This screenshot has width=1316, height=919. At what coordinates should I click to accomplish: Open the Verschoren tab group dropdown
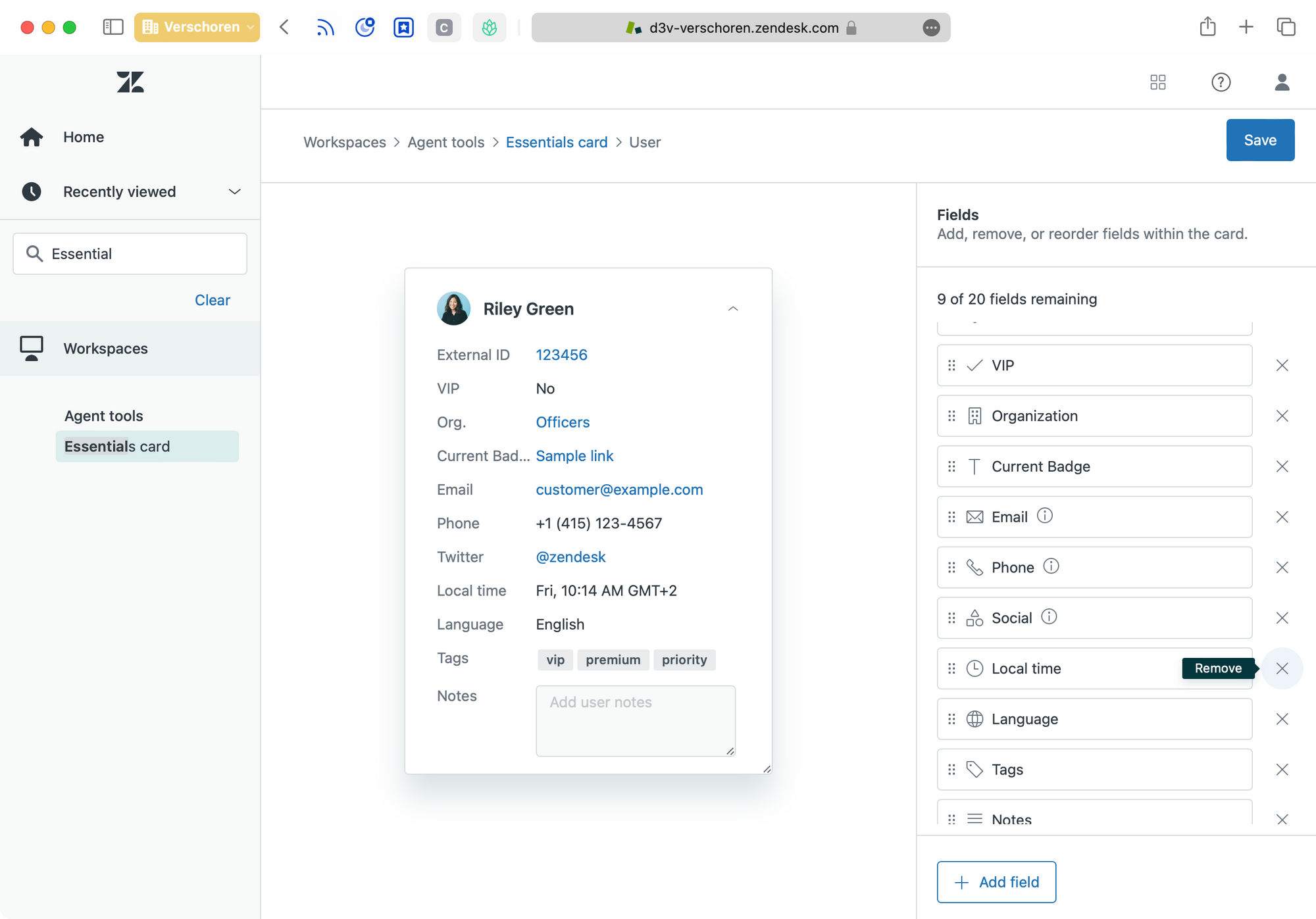pos(197,27)
